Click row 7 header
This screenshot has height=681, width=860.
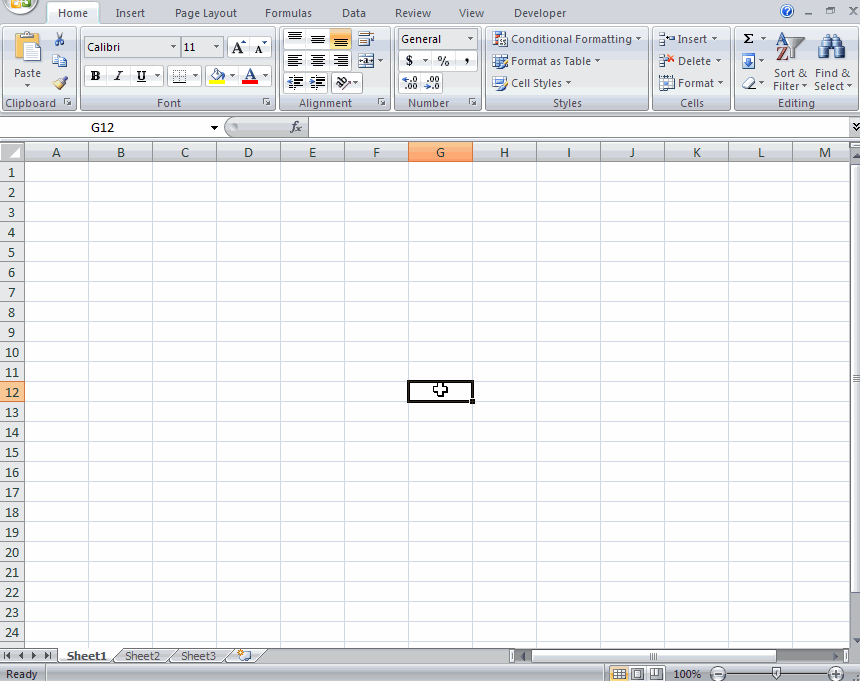tap(12, 293)
